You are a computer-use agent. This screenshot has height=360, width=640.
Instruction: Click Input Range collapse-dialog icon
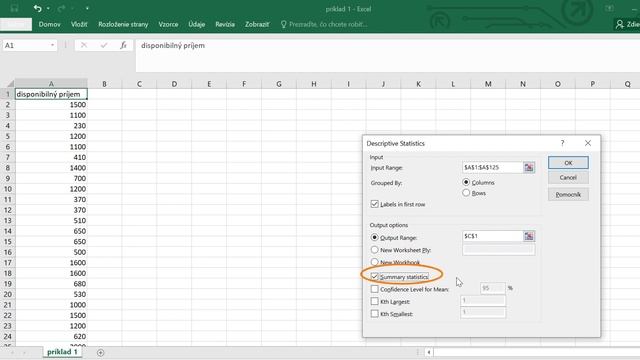click(529, 167)
